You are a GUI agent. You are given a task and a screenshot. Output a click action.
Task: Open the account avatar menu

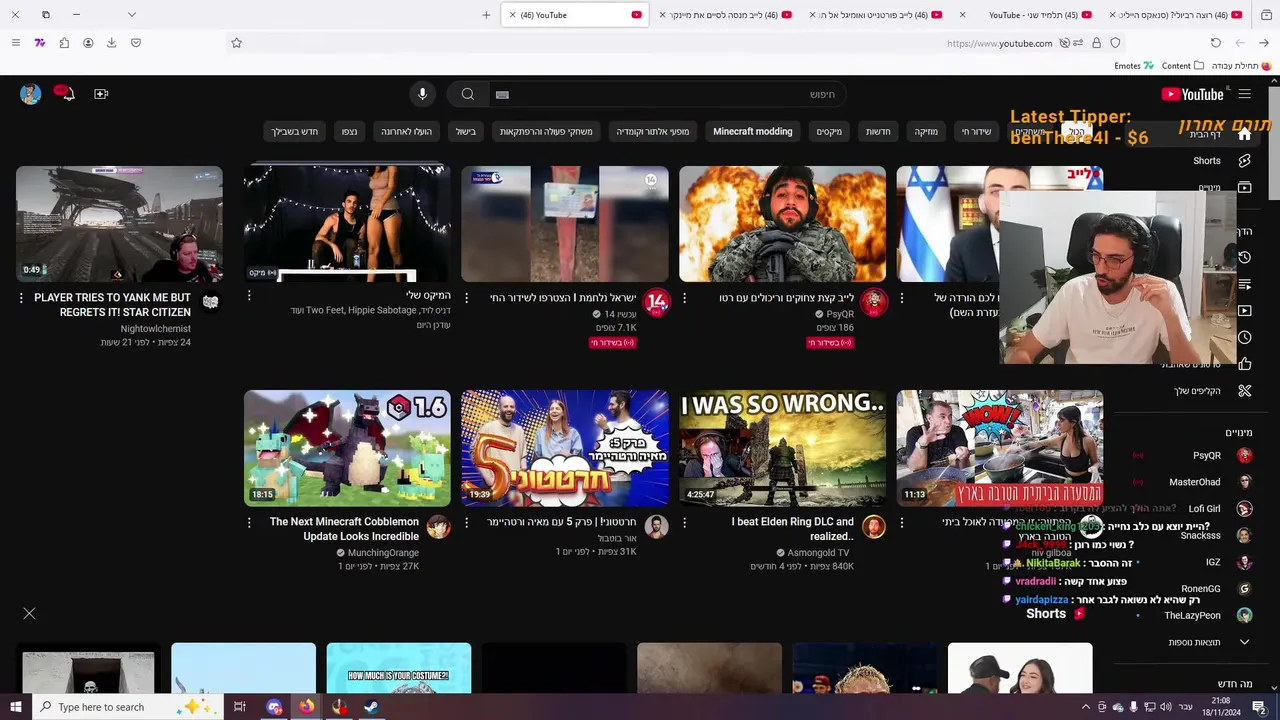coord(30,94)
